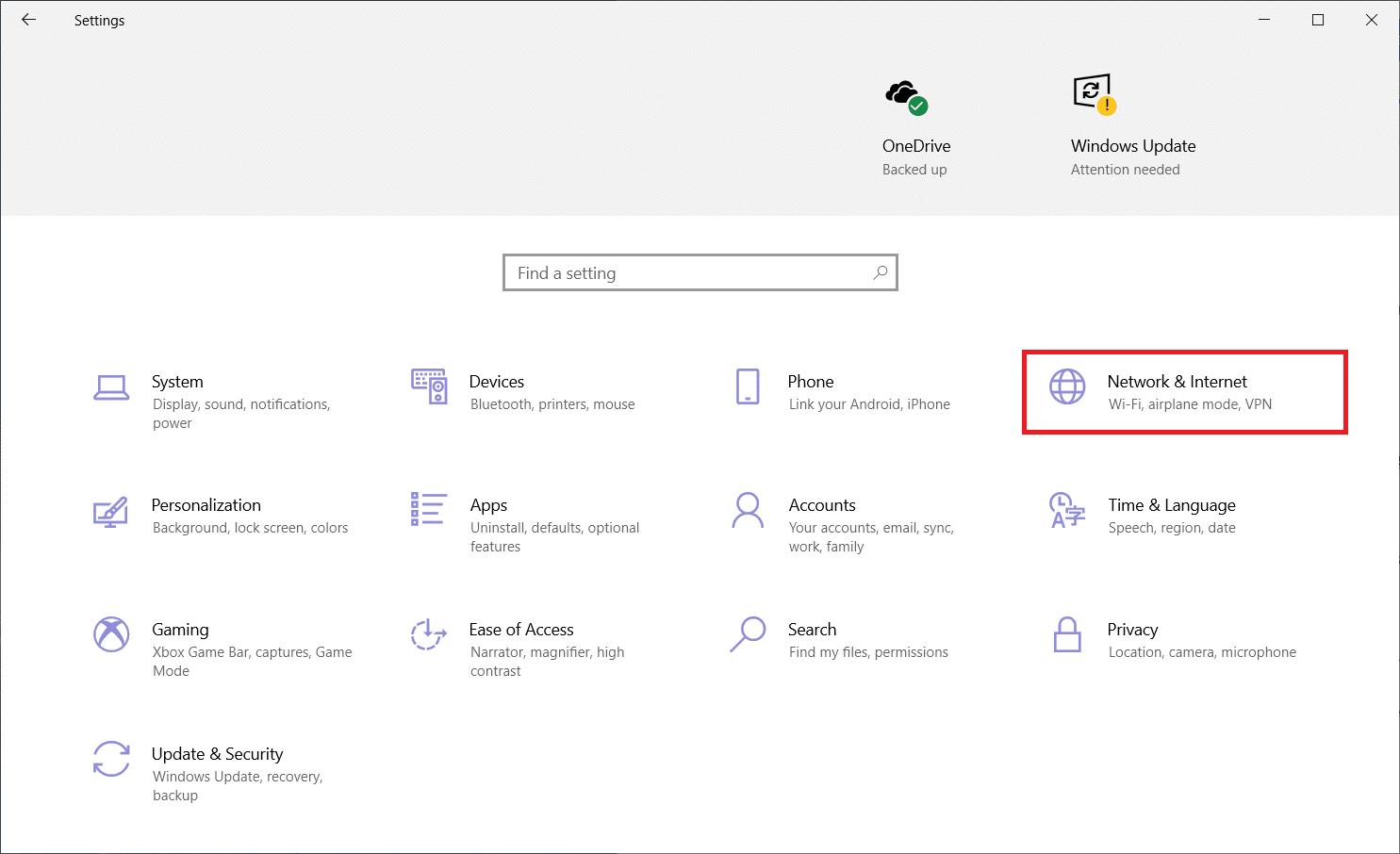Click the Network & Internet globe icon

tap(1066, 386)
